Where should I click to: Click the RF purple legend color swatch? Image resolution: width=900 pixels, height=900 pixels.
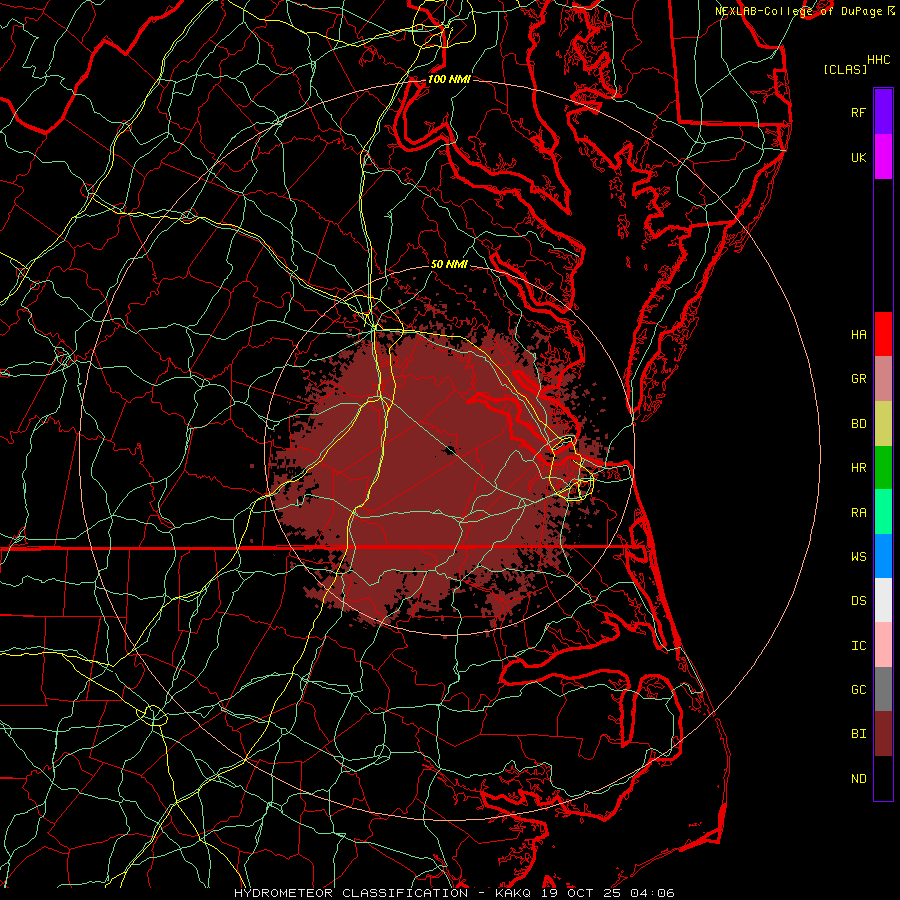pos(883,112)
